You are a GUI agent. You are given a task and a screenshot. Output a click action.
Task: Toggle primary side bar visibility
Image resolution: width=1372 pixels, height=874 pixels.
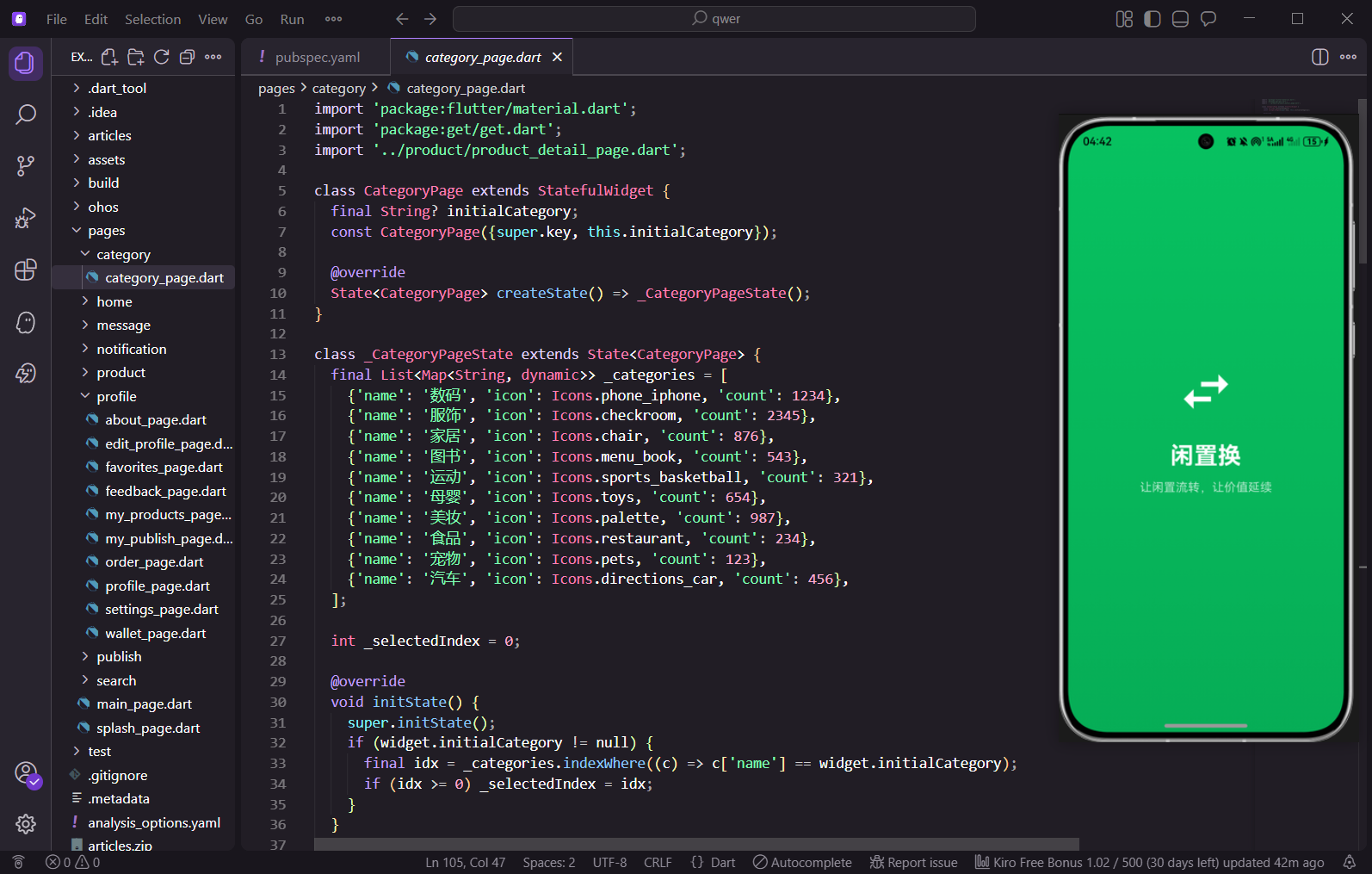click(1153, 19)
